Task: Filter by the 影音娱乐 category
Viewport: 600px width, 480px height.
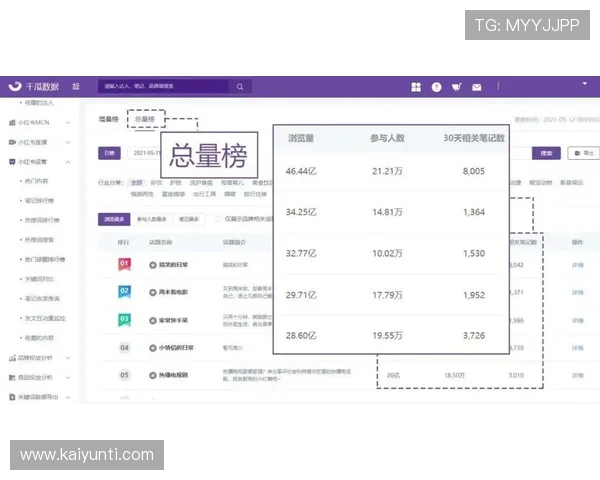Action: tap(572, 183)
